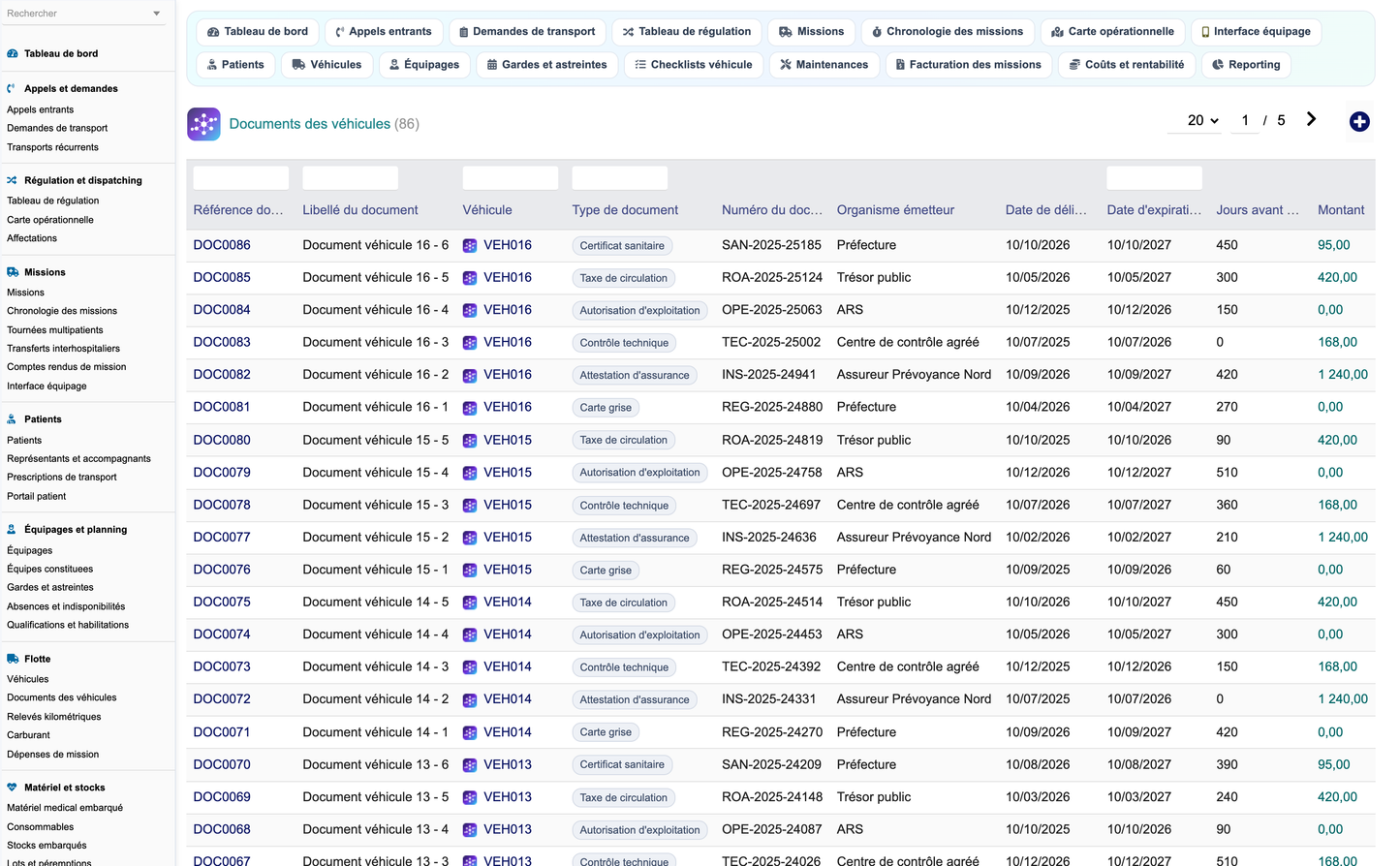Screen dimensions: 1400x866
Task: Click Libellé du document filter field
Action: 351,178
